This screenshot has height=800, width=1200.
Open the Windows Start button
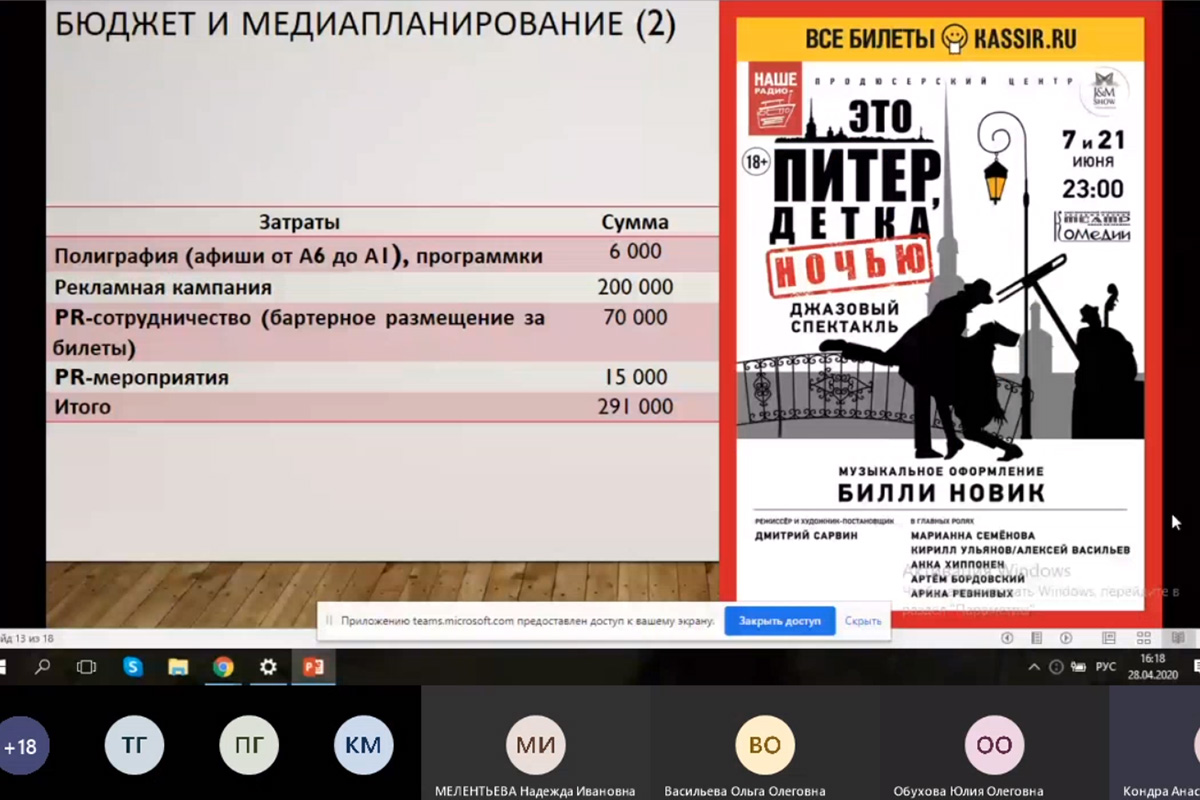coord(3,666)
